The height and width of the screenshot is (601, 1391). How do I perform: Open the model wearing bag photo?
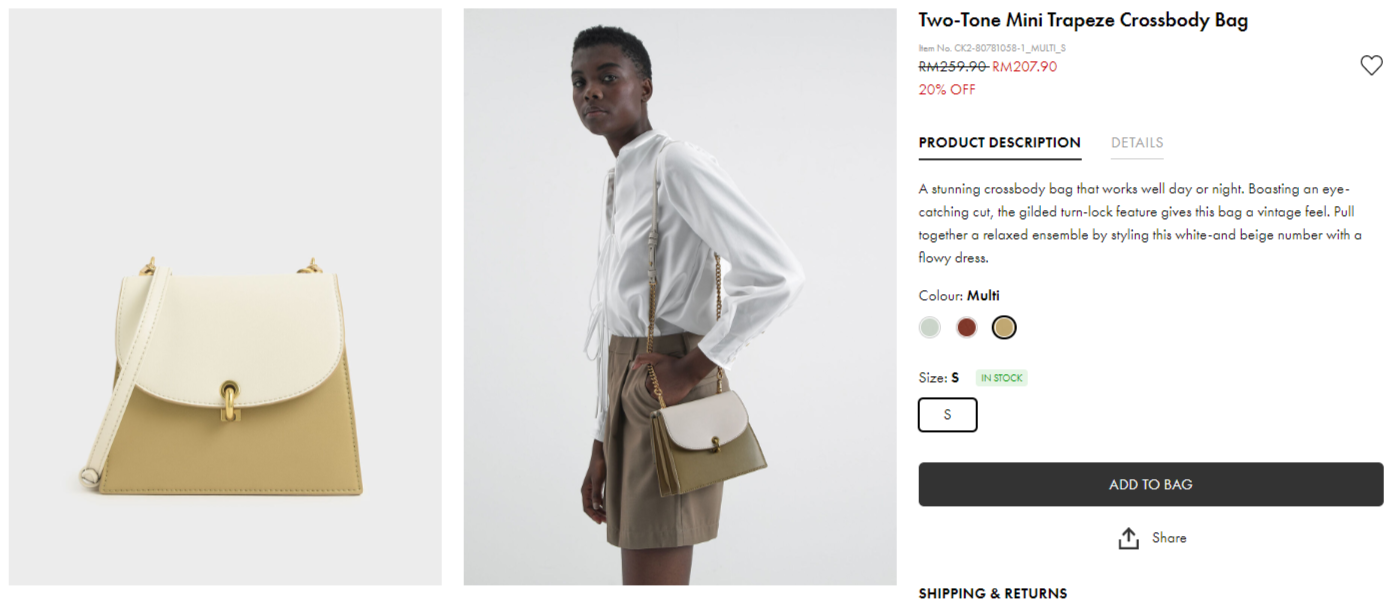tap(680, 297)
